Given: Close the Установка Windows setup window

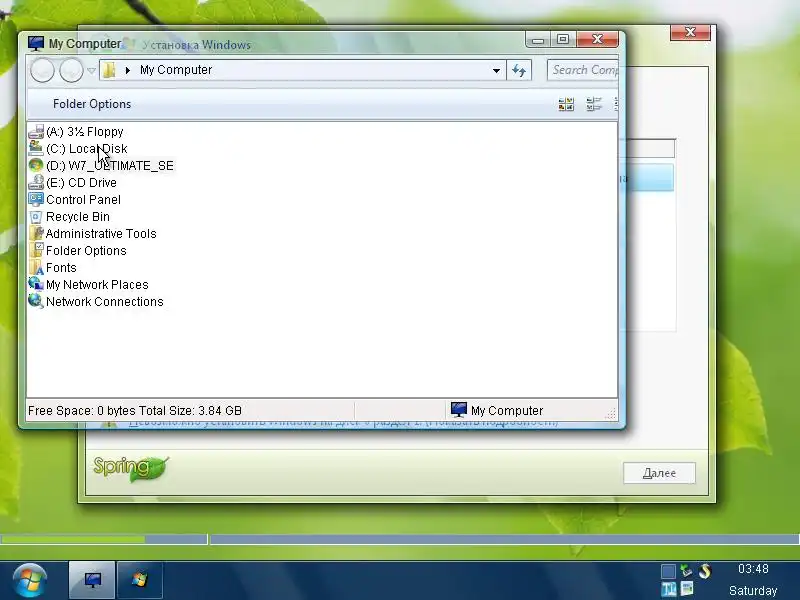Looking at the screenshot, I should pyautogui.click(x=690, y=32).
